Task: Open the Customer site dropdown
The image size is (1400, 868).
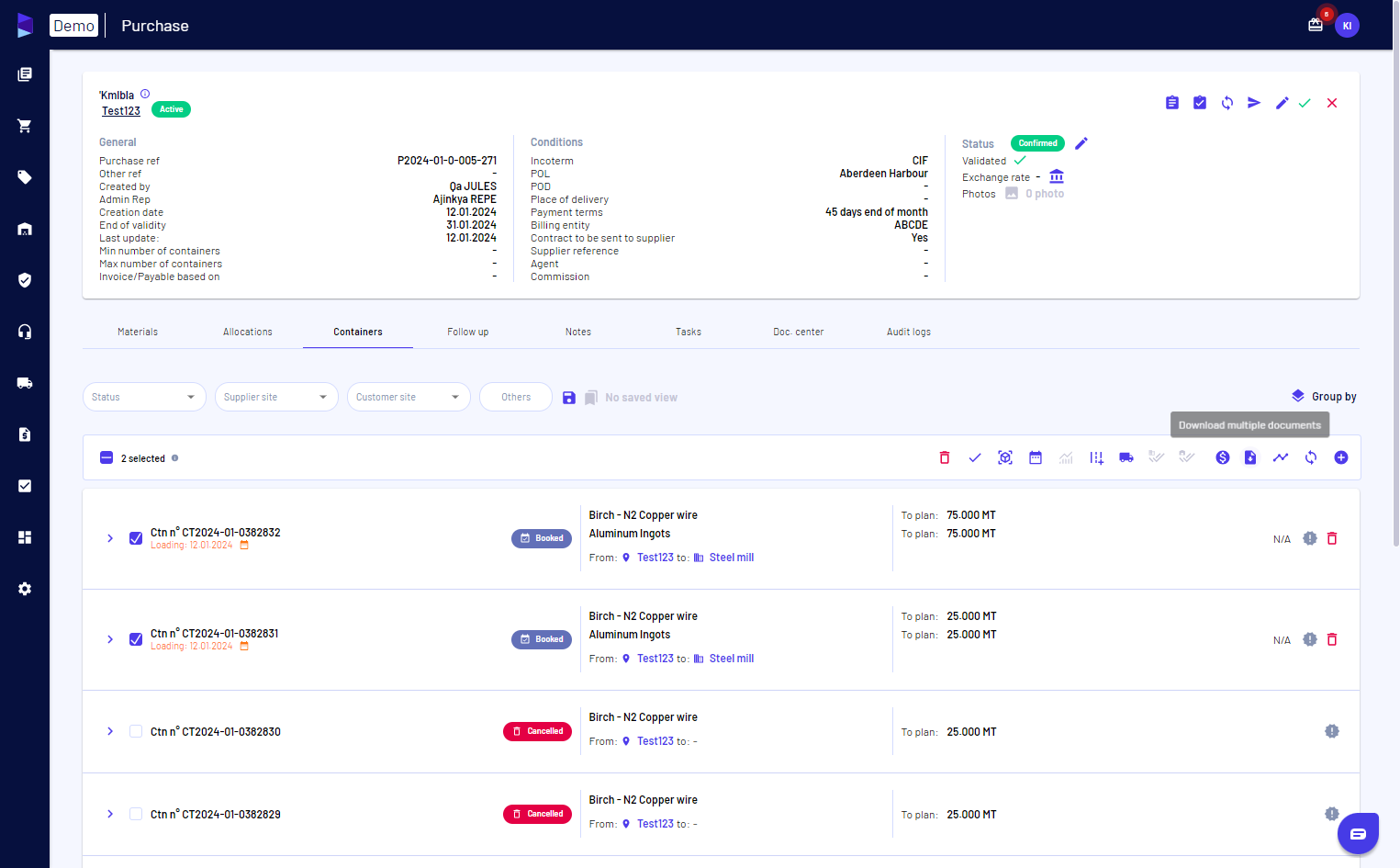Action: [x=409, y=397]
